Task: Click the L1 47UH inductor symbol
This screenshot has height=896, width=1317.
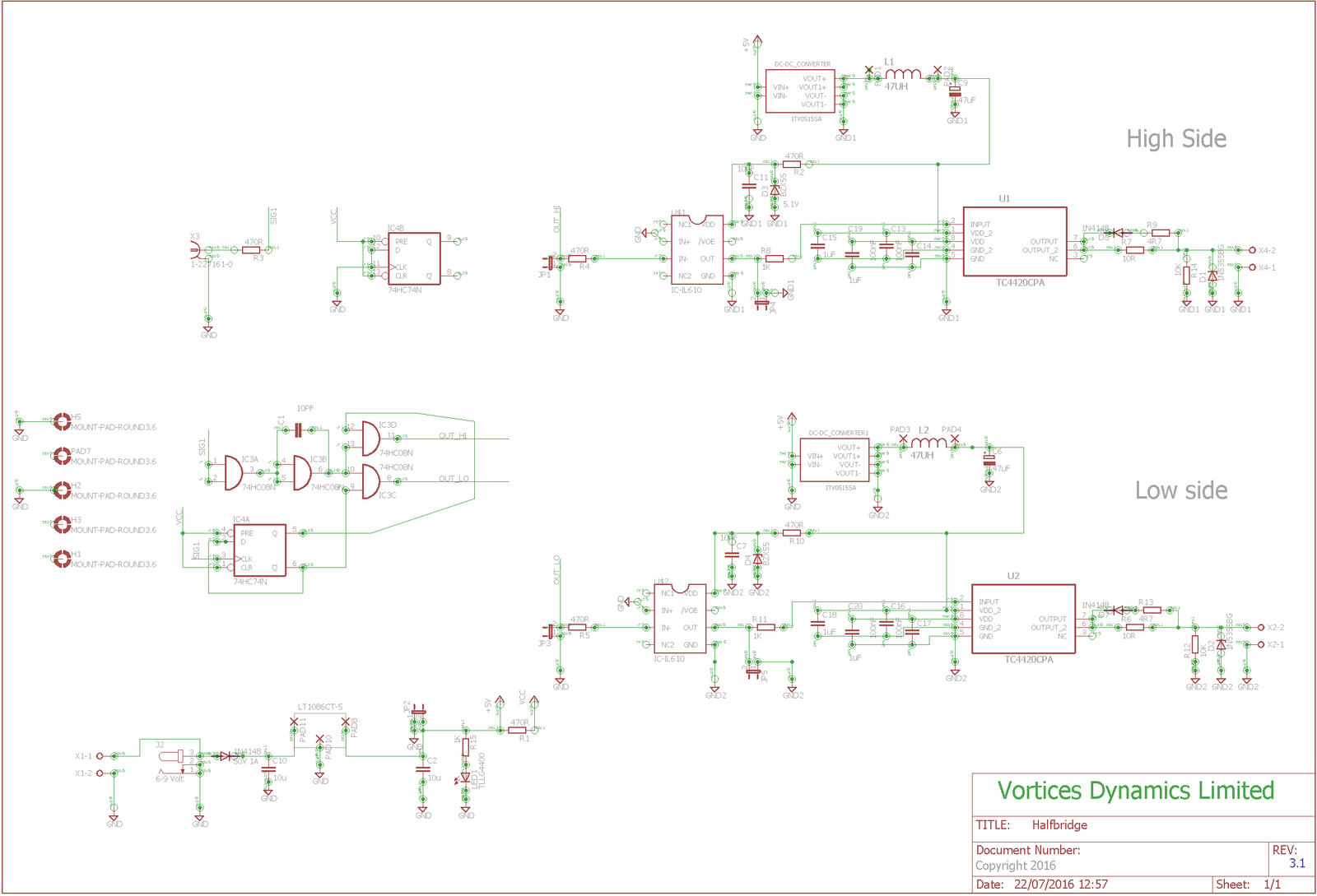Action: click(903, 74)
